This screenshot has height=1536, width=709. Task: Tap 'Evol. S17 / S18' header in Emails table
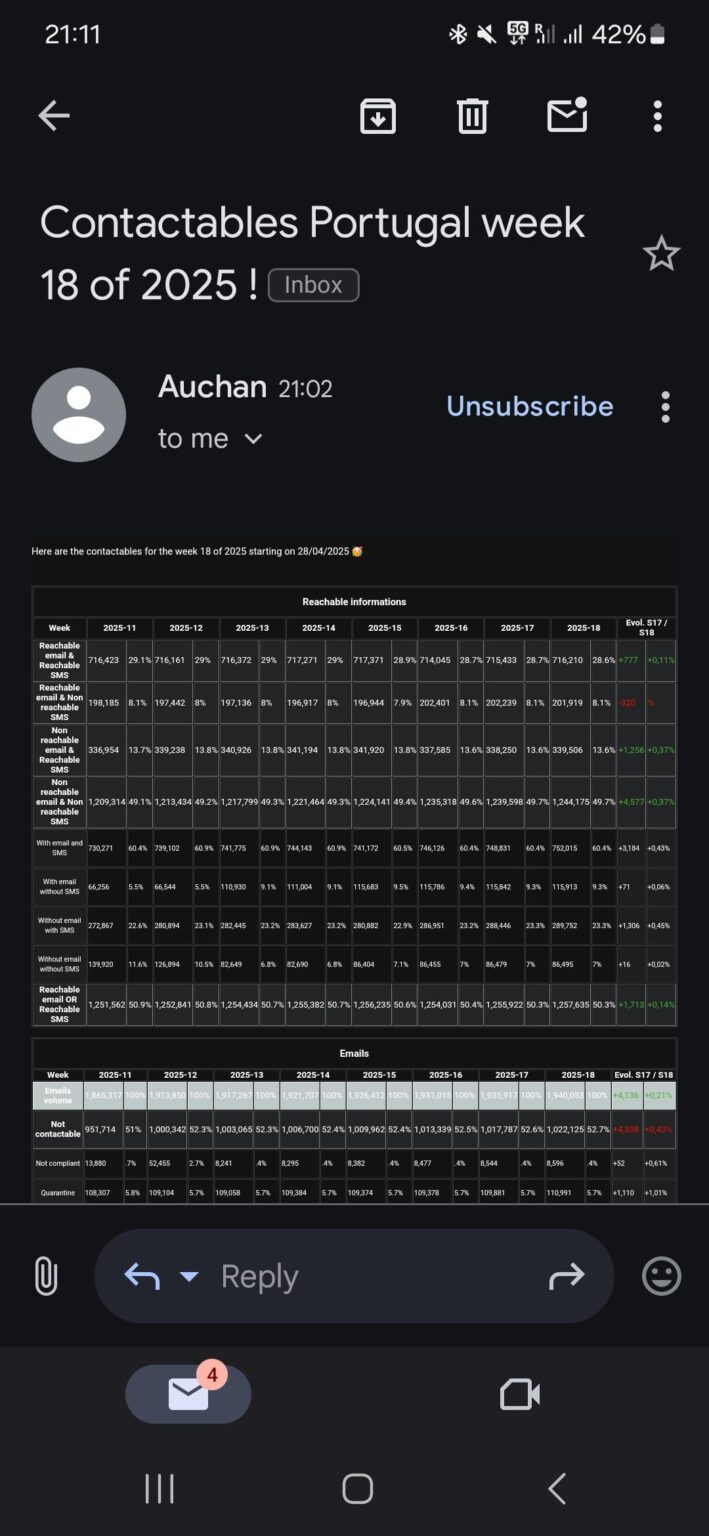coord(644,1075)
